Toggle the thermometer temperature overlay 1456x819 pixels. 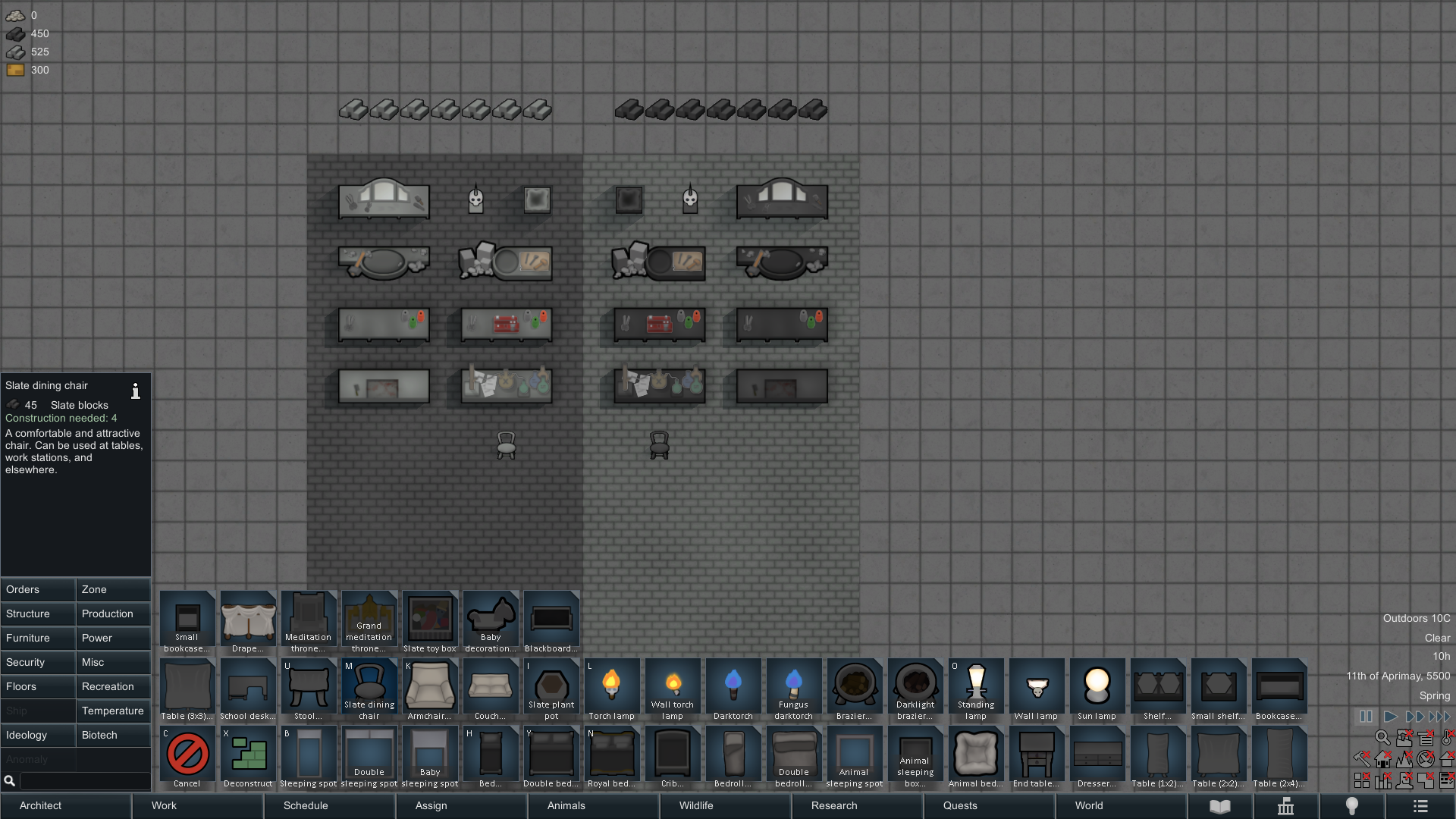[x=1448, y=737]
